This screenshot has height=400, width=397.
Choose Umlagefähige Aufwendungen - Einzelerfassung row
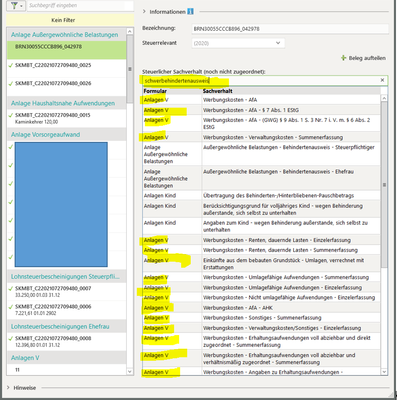click(261, 287)
